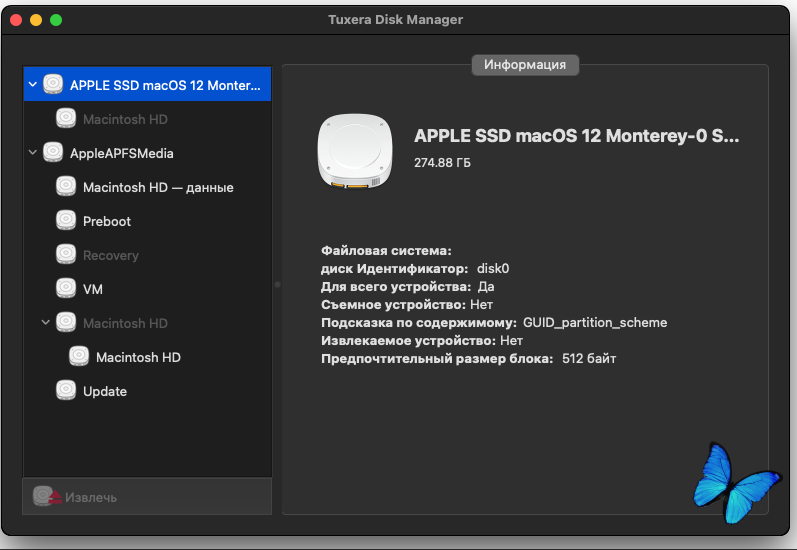797x550 pixels.
Task: Click the Macintosh HD — данные volume icon
Action: coord(66,187)
